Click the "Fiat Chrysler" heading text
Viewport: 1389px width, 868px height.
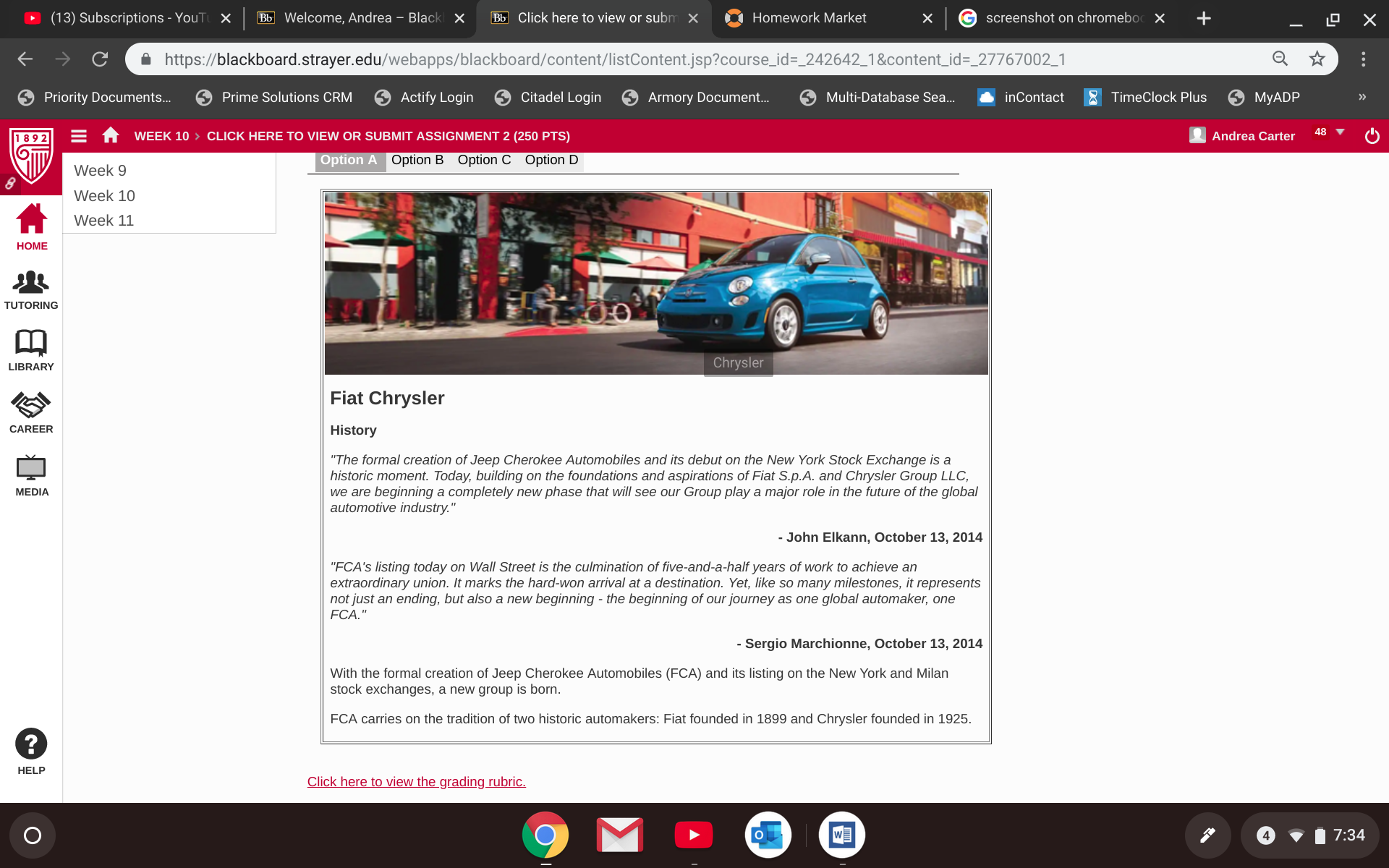point(387,399)
